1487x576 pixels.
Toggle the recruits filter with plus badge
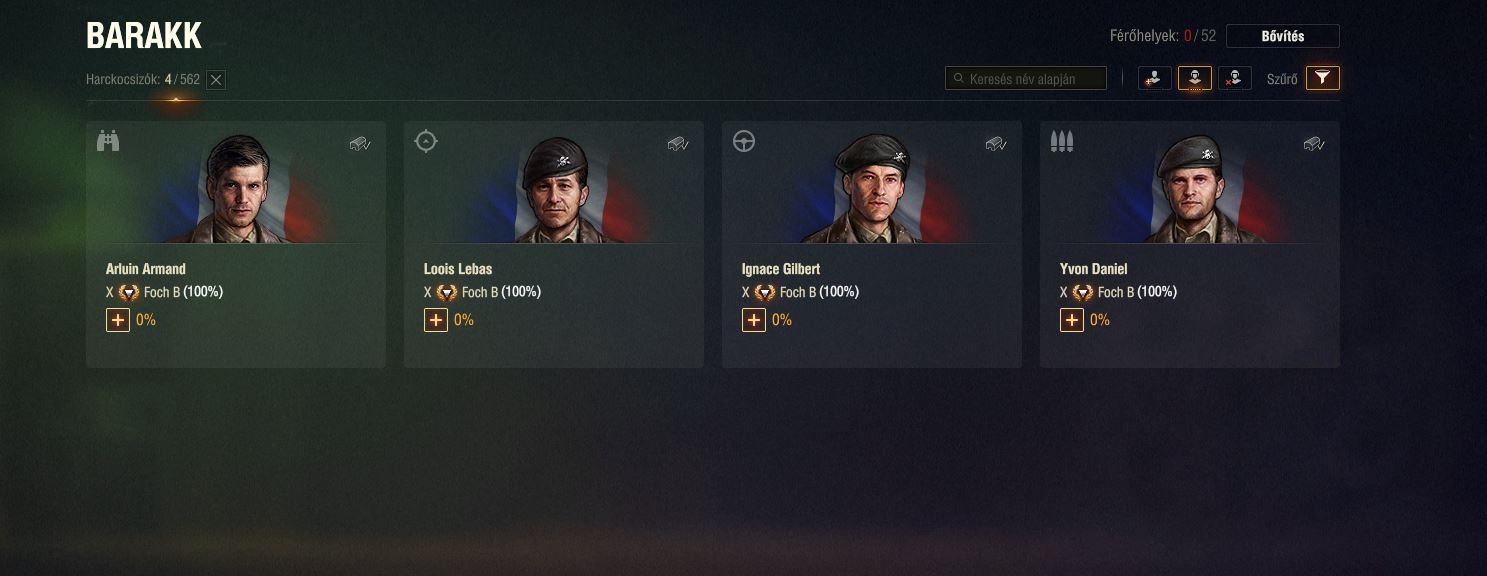coord(1155,78)
